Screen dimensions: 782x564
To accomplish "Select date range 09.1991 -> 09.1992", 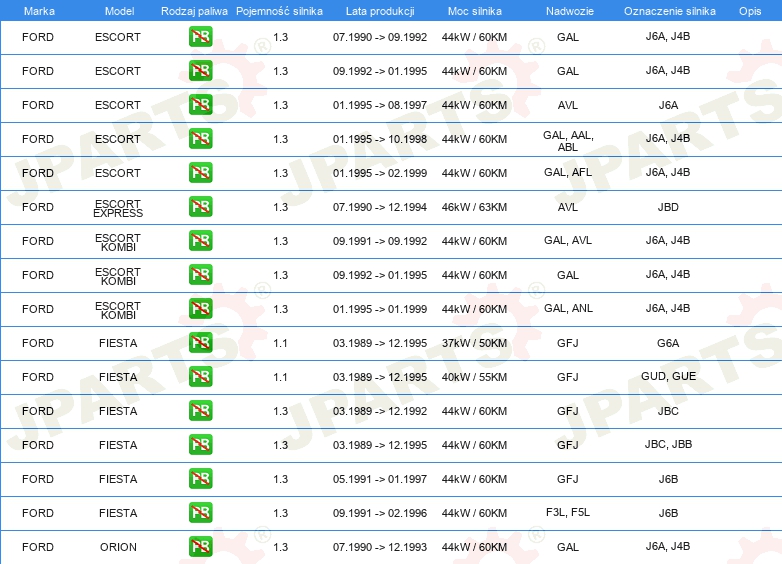I will (380, 241).
